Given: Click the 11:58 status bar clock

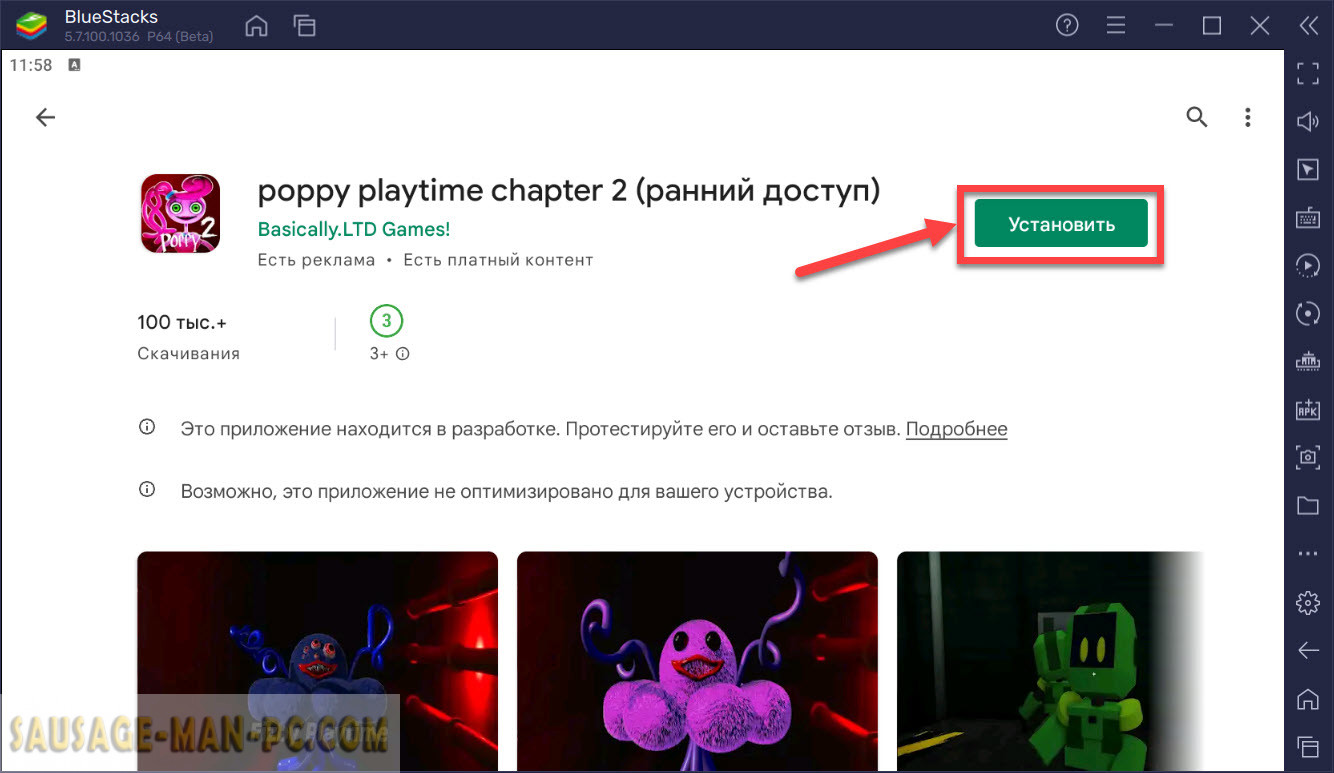Looking at the screenshot, I should point(30,65).
